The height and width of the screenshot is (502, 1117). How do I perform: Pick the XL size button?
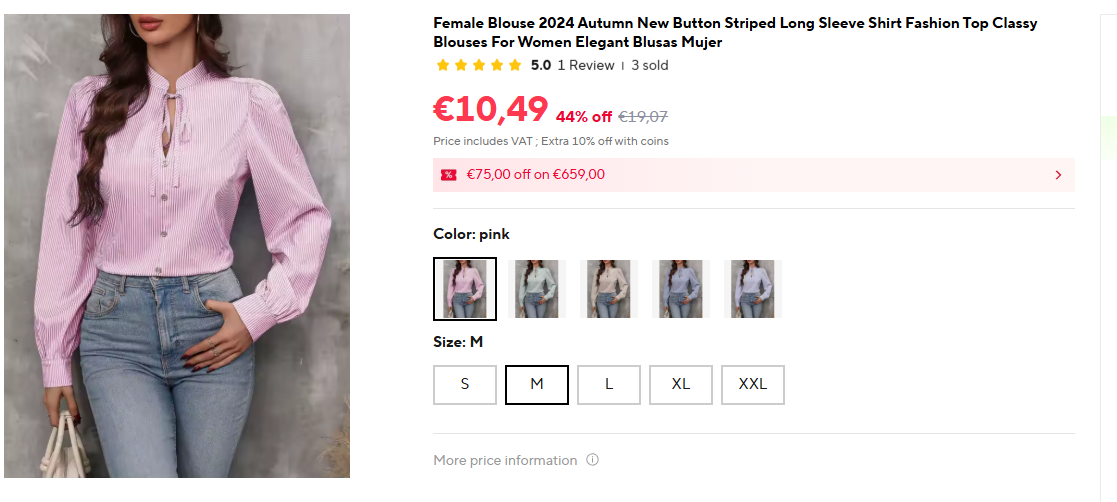point(681,384)
